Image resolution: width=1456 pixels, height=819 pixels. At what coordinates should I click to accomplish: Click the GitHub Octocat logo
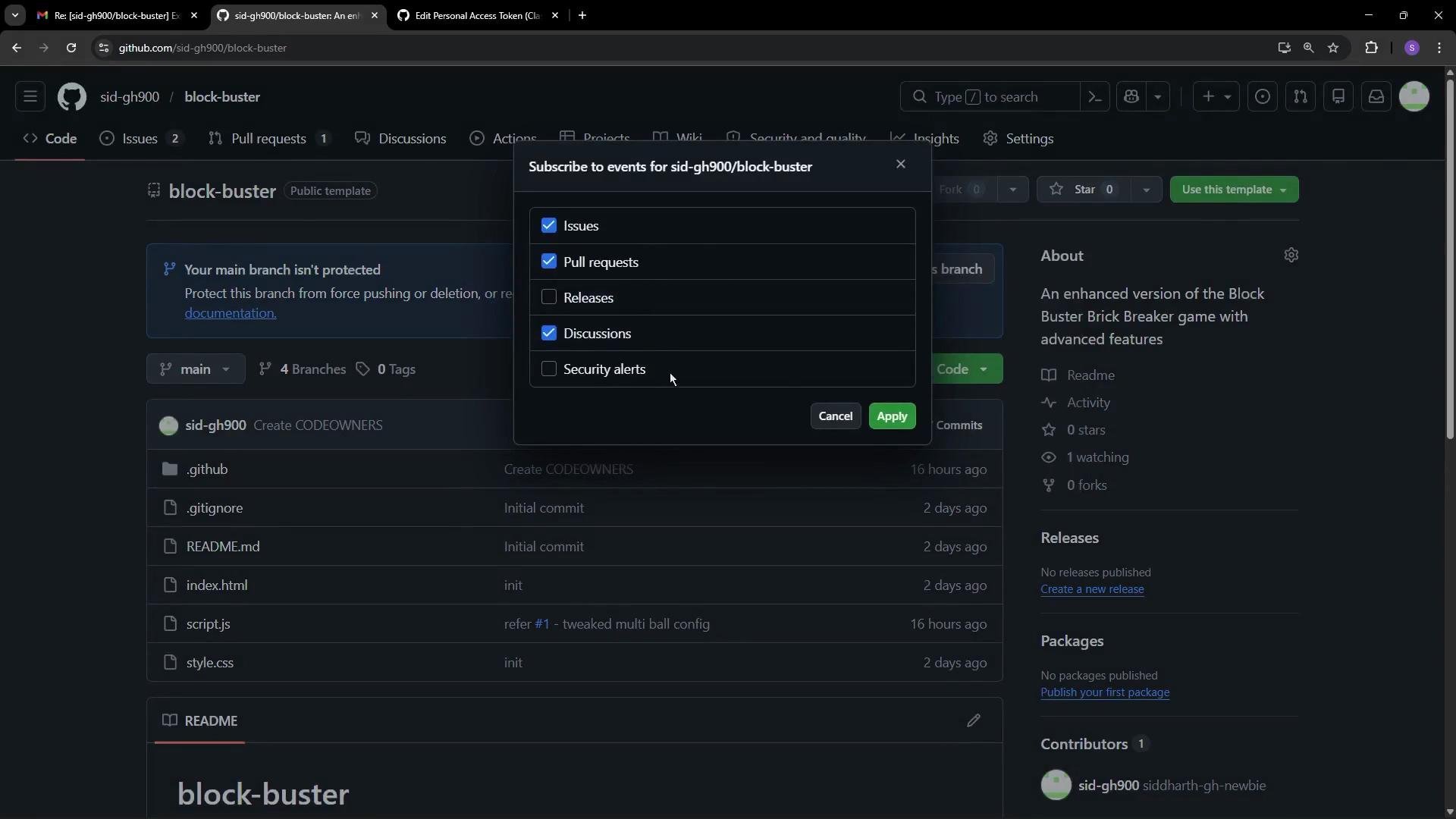(x=72, y=97)
